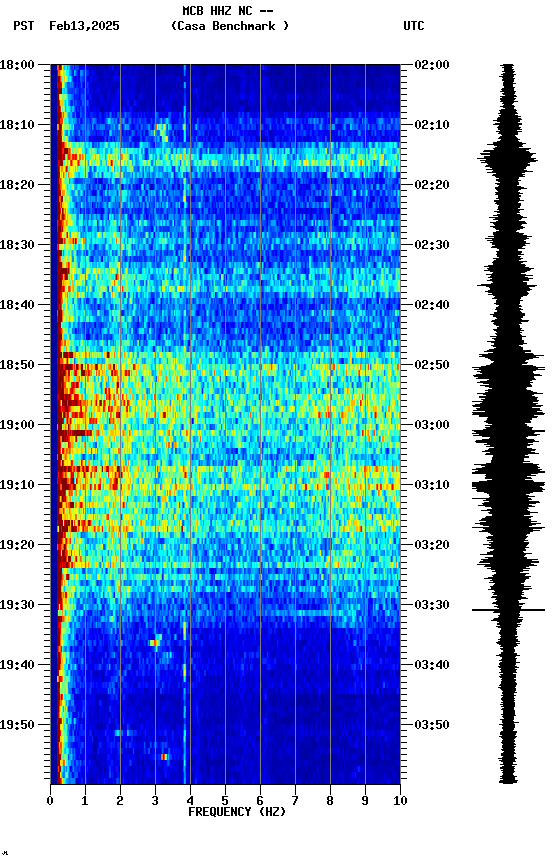Click frequency axis tick label 7
The width and height of the screenshot is (552, 864).
coord(295,801)
